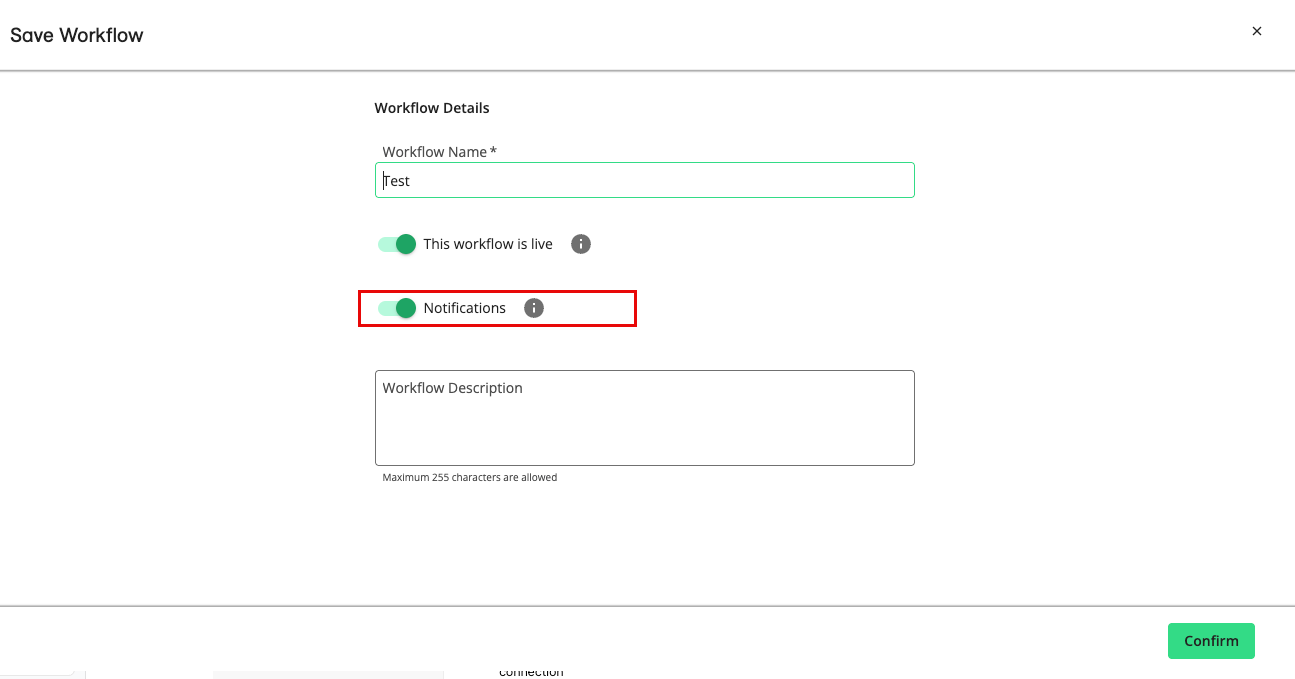This screenshot has height=679, width=1295.
Task: Focus the Workflow Description text area
Action: 644,418
